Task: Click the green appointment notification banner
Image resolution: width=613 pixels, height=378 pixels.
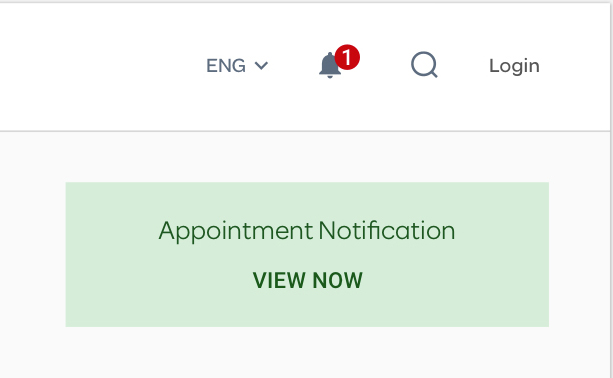Action: (x=307, y=254)
